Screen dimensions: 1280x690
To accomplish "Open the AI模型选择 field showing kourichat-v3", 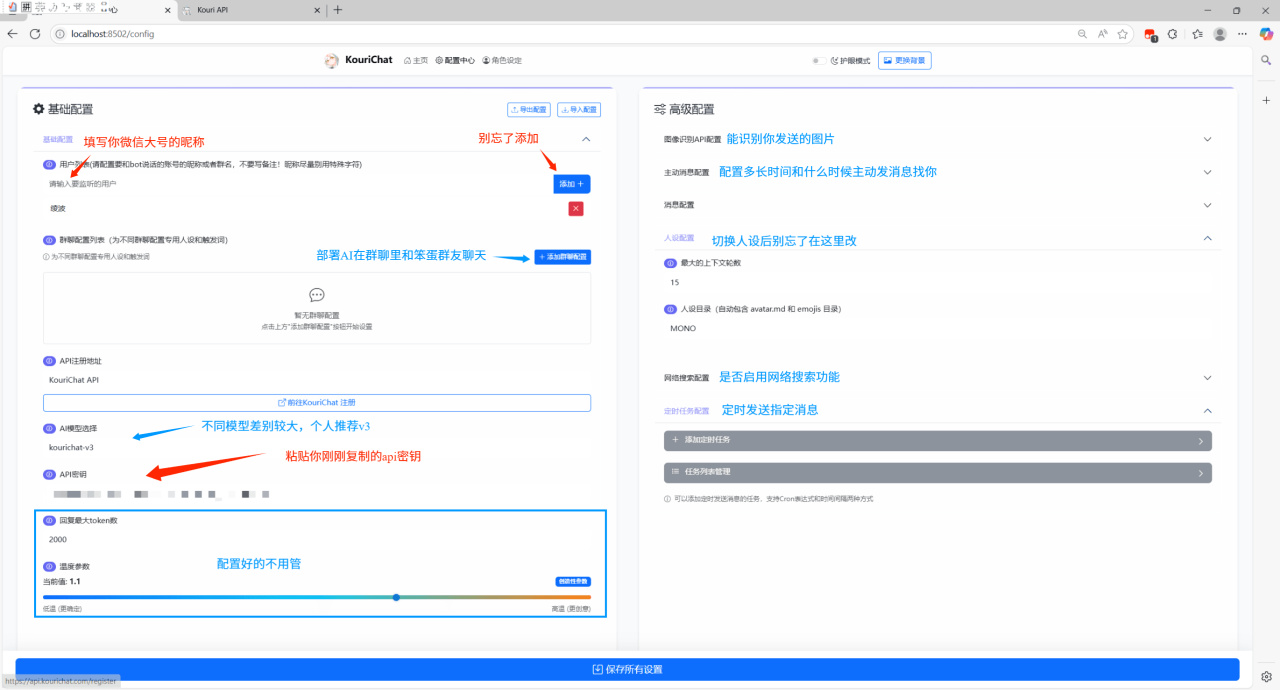I will coord(317,447).
